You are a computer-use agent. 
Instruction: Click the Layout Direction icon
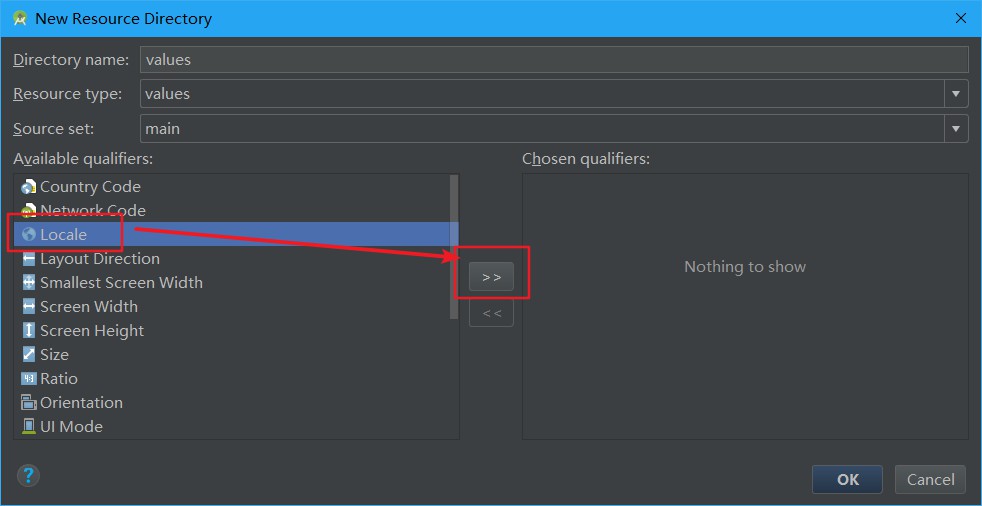(29, 259)
